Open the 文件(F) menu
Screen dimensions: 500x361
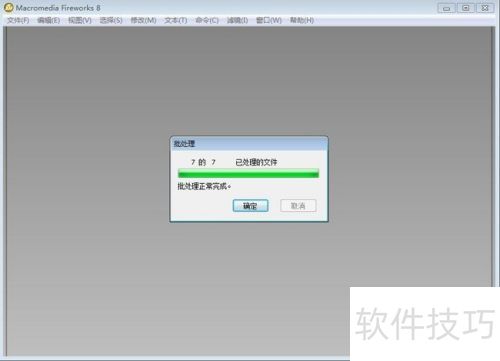(x=18, y=20)
